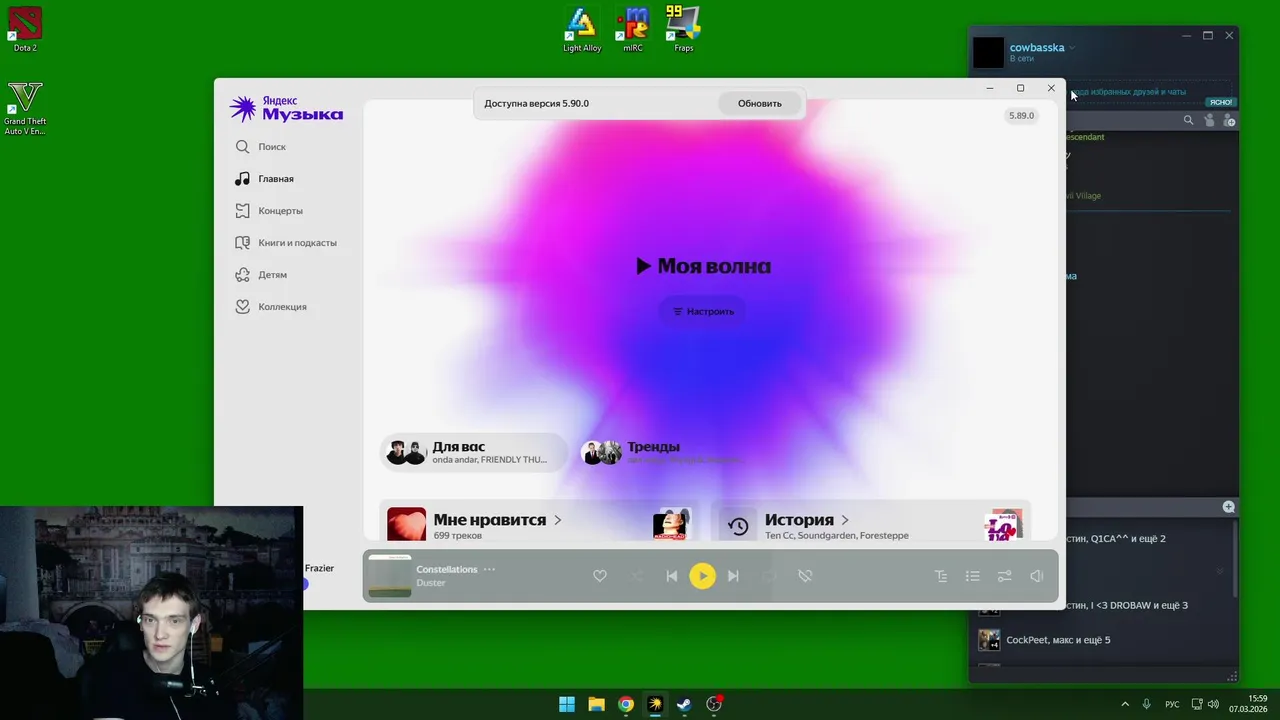Show hidden system tray icons
The width and height of the screenshot is (1280, 720).
click(x=1125, y=704)
